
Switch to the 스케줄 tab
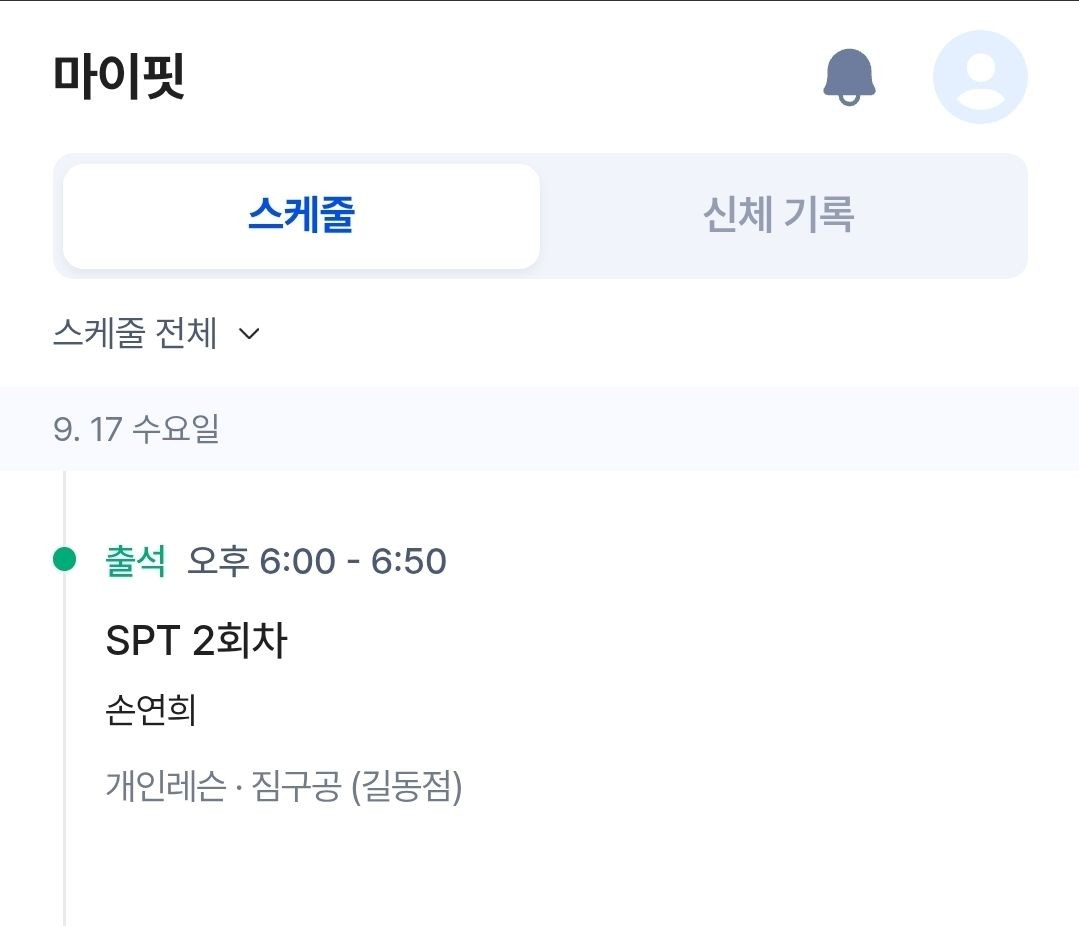pos(301,216)
